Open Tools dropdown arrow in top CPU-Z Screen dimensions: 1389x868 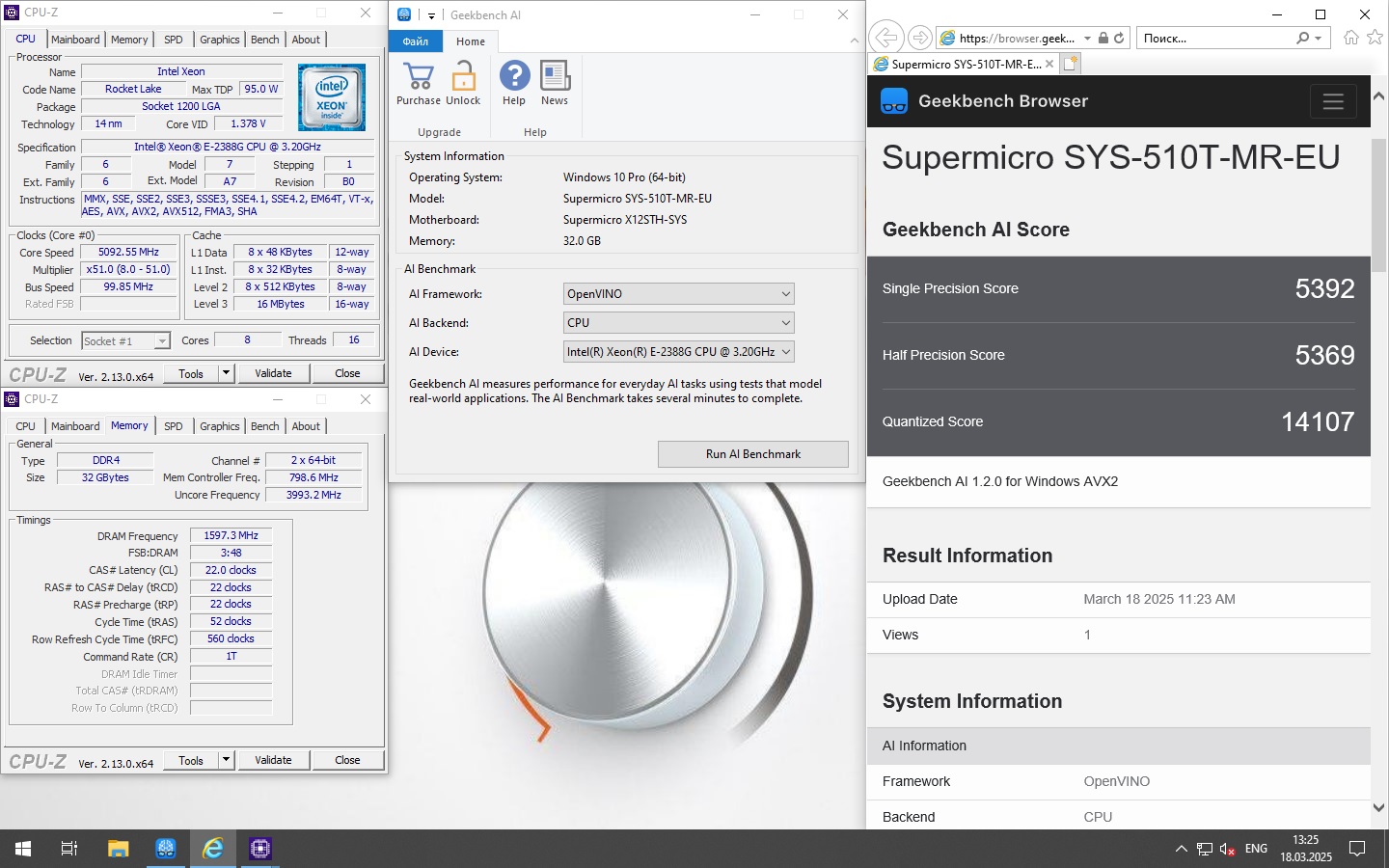226,373
